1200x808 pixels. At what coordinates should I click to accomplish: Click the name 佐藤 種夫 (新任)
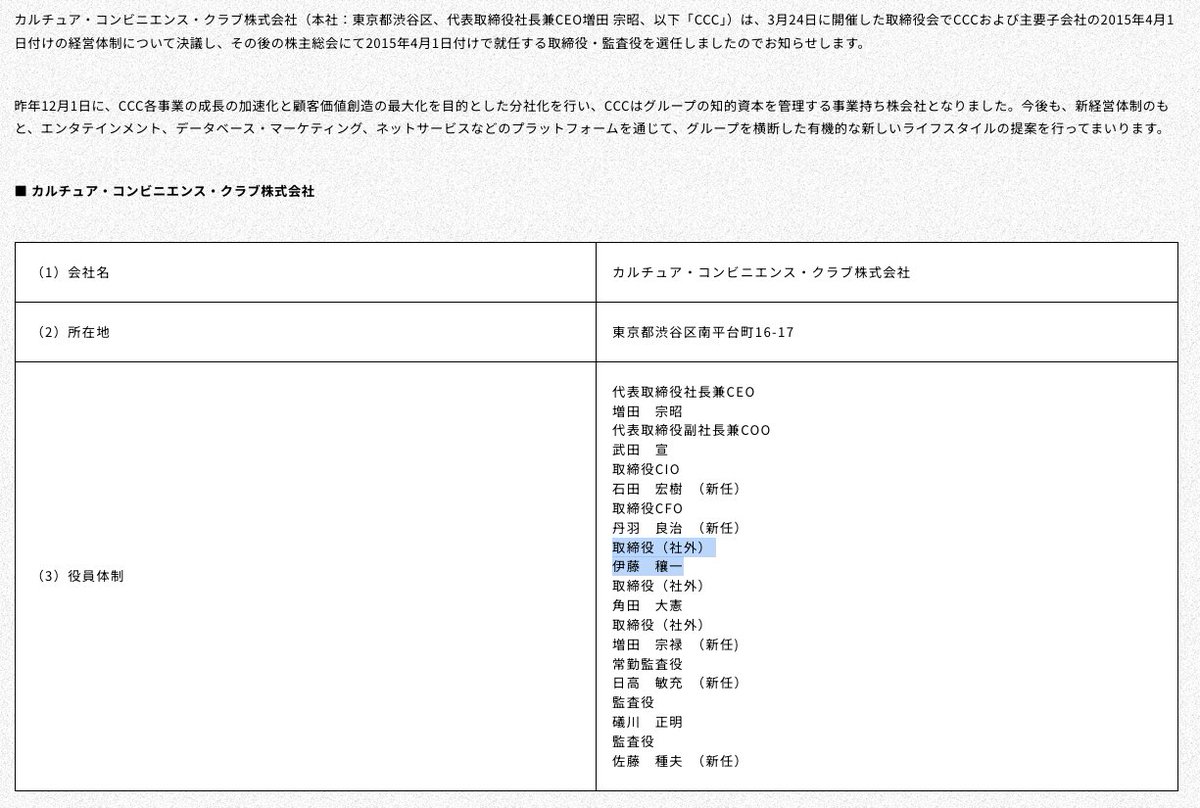(x=676, y=760)
